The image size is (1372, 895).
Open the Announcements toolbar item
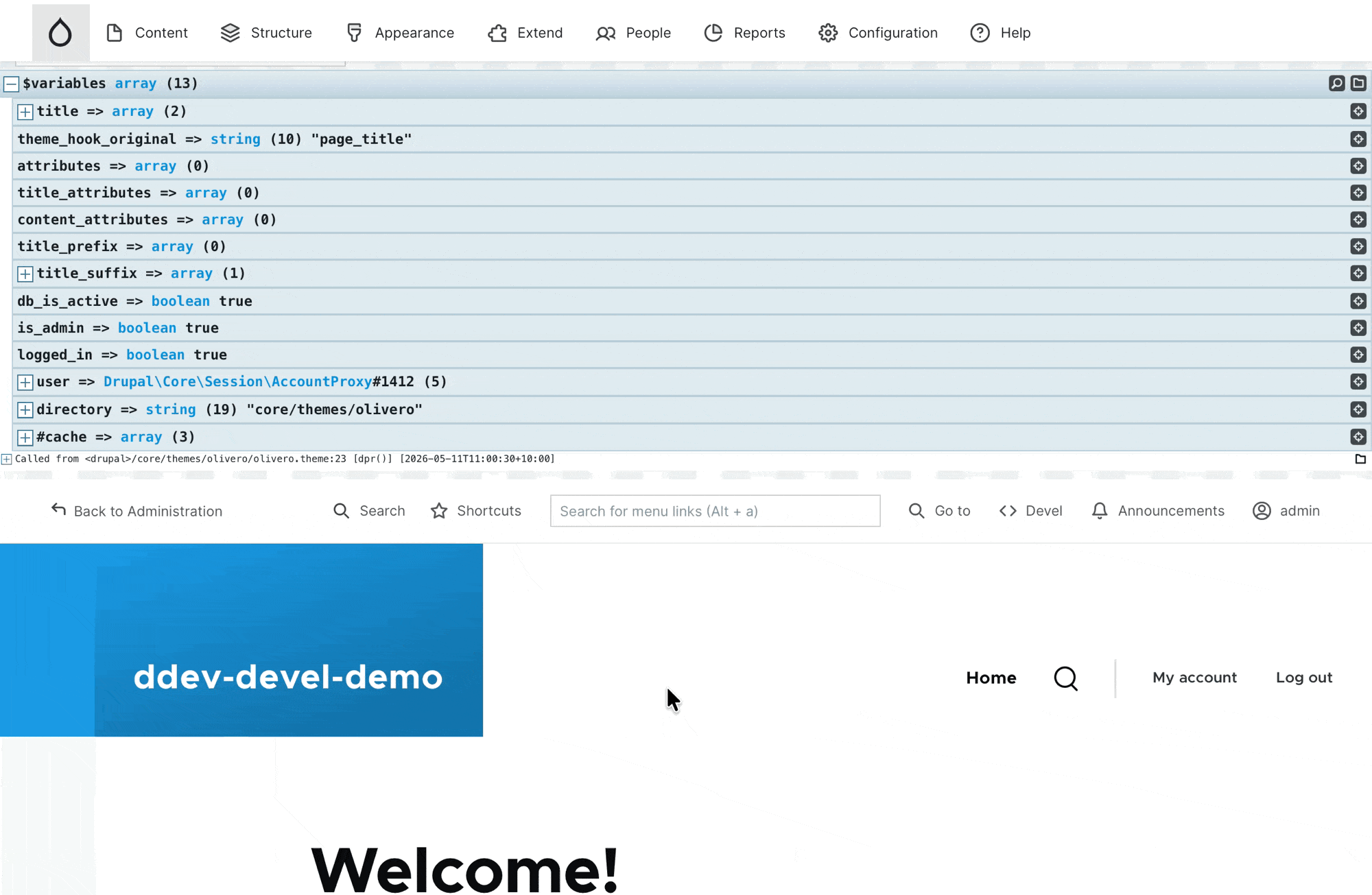1158,511
